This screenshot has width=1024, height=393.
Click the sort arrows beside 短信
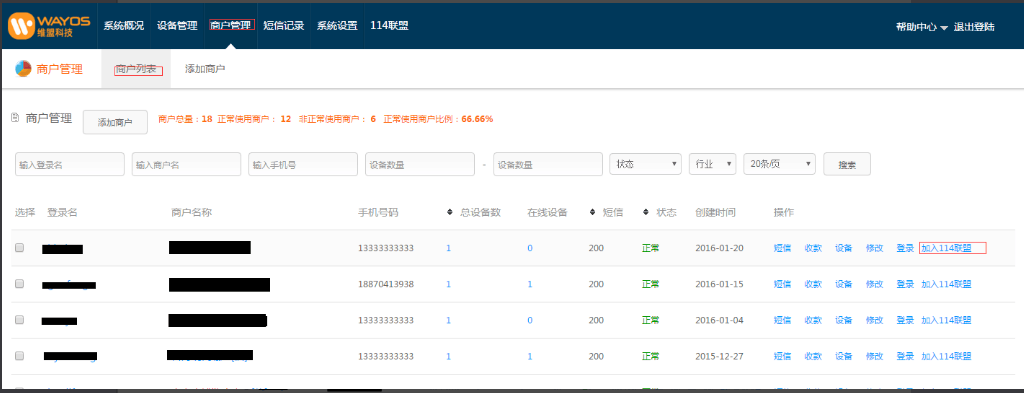pyautogui.click(x=592, y=212)
